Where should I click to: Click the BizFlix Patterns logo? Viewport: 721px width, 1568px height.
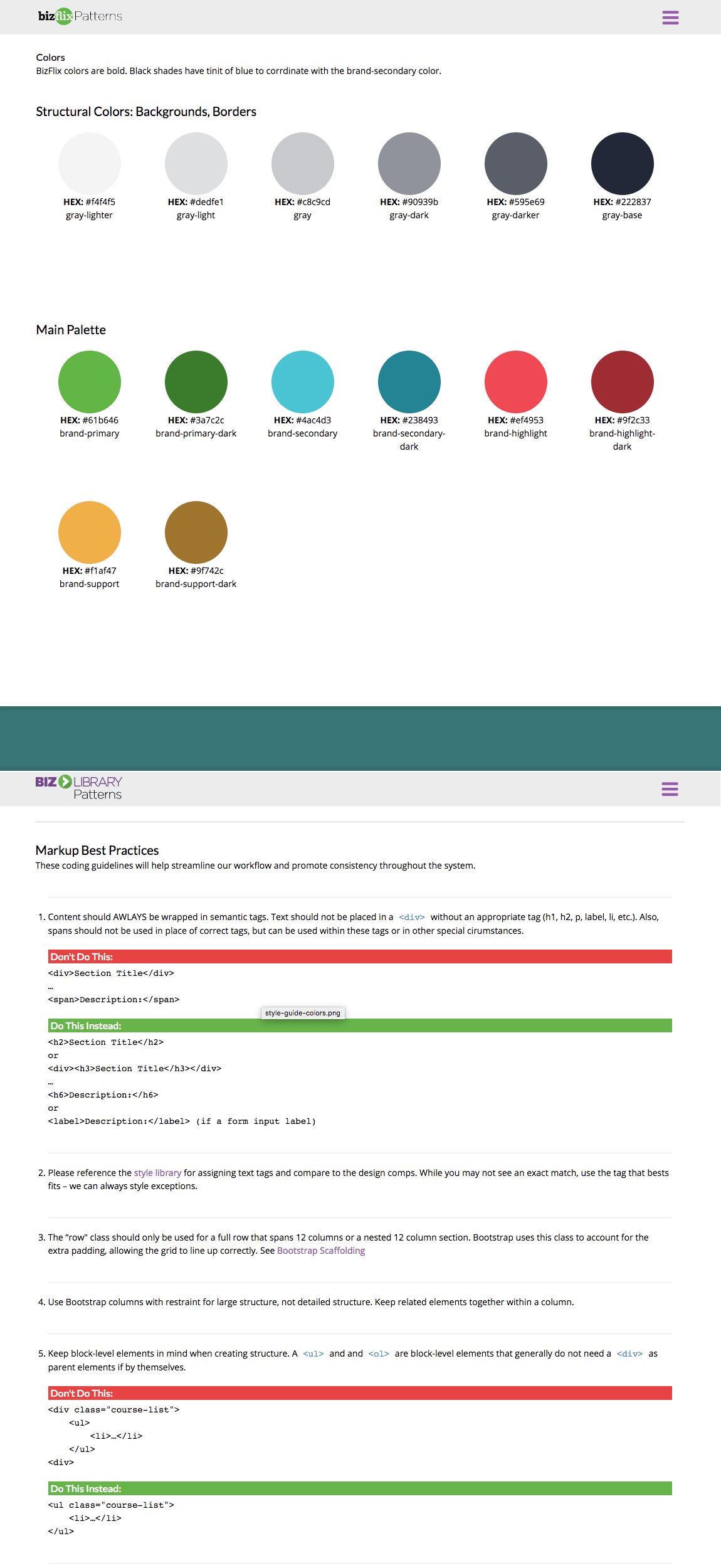80,16
